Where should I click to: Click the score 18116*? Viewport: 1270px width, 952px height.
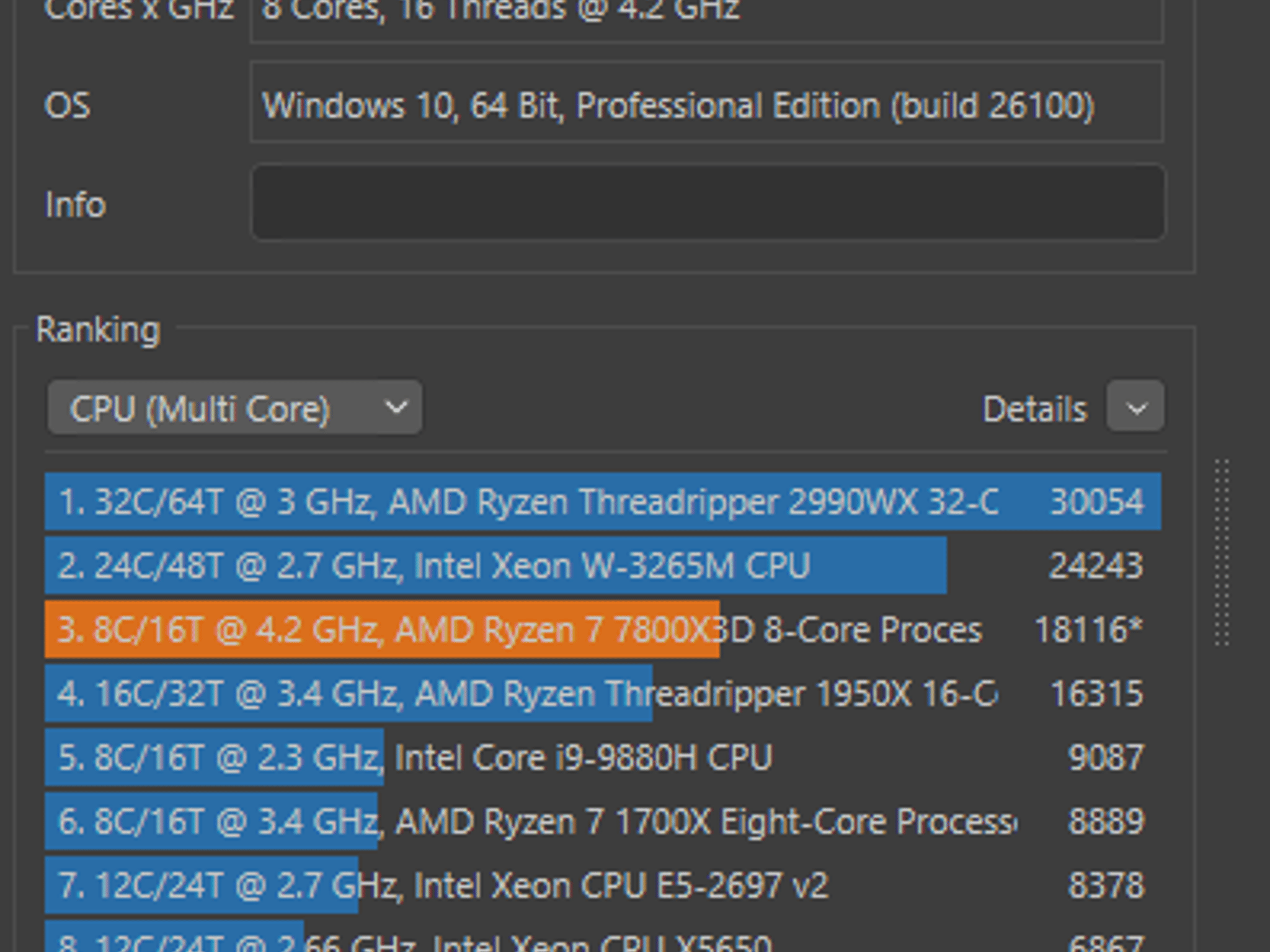click(x=1089, y=630)
